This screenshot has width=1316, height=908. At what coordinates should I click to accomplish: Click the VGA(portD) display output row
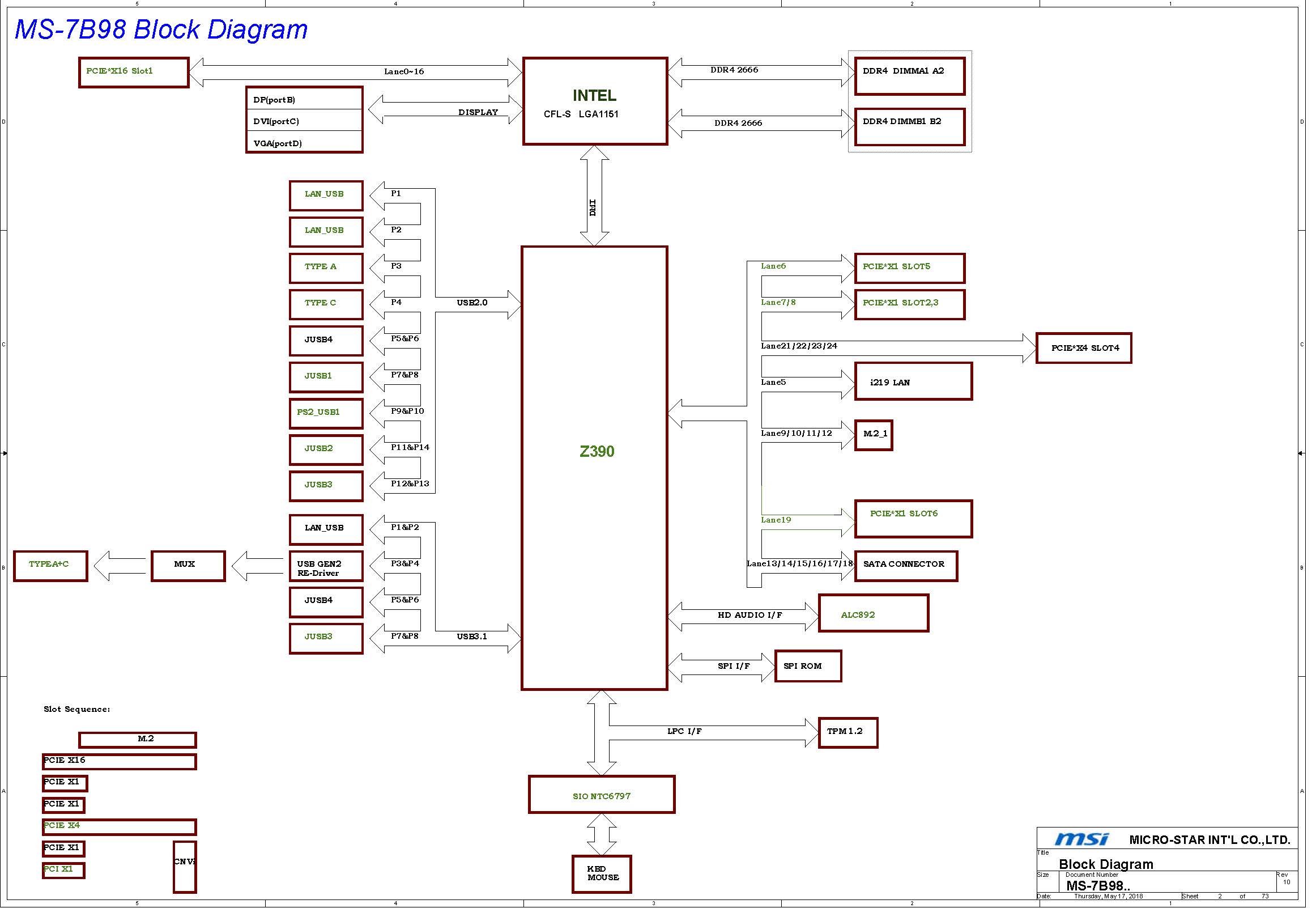tap(305, 142)
